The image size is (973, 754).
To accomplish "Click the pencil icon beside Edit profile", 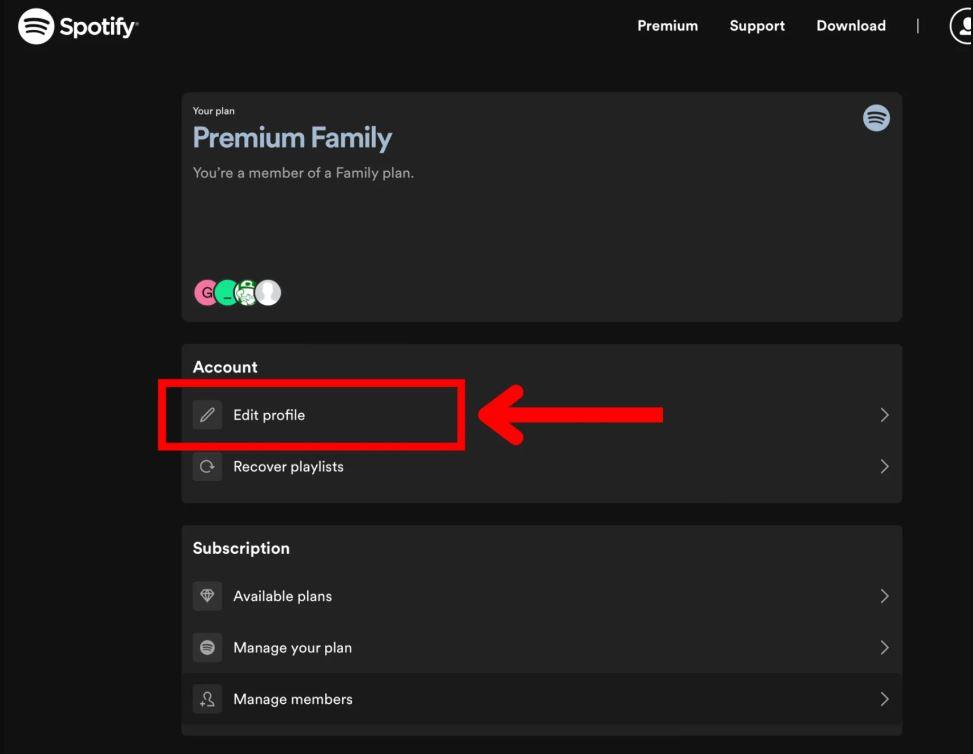I will 207,415.
